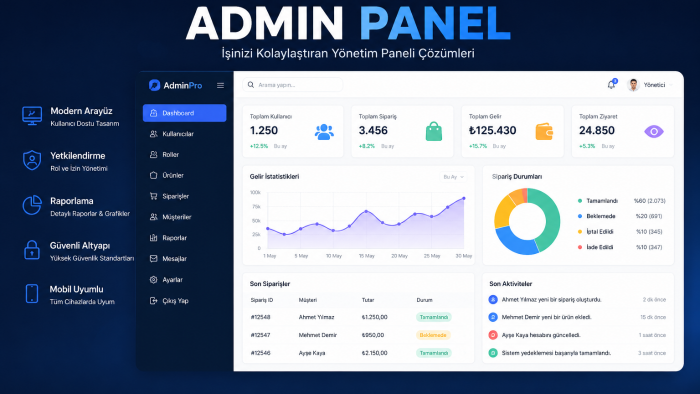Click the green Tamamlandı legend dot
The image size is (700, 394).
(580, 201)
